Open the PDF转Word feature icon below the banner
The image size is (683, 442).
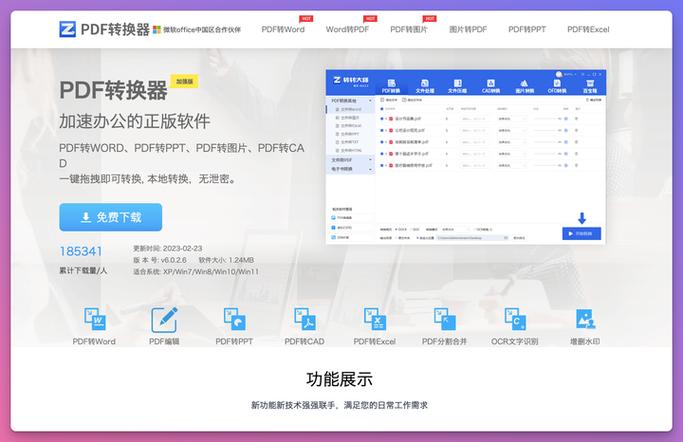(x=95, y=320)
